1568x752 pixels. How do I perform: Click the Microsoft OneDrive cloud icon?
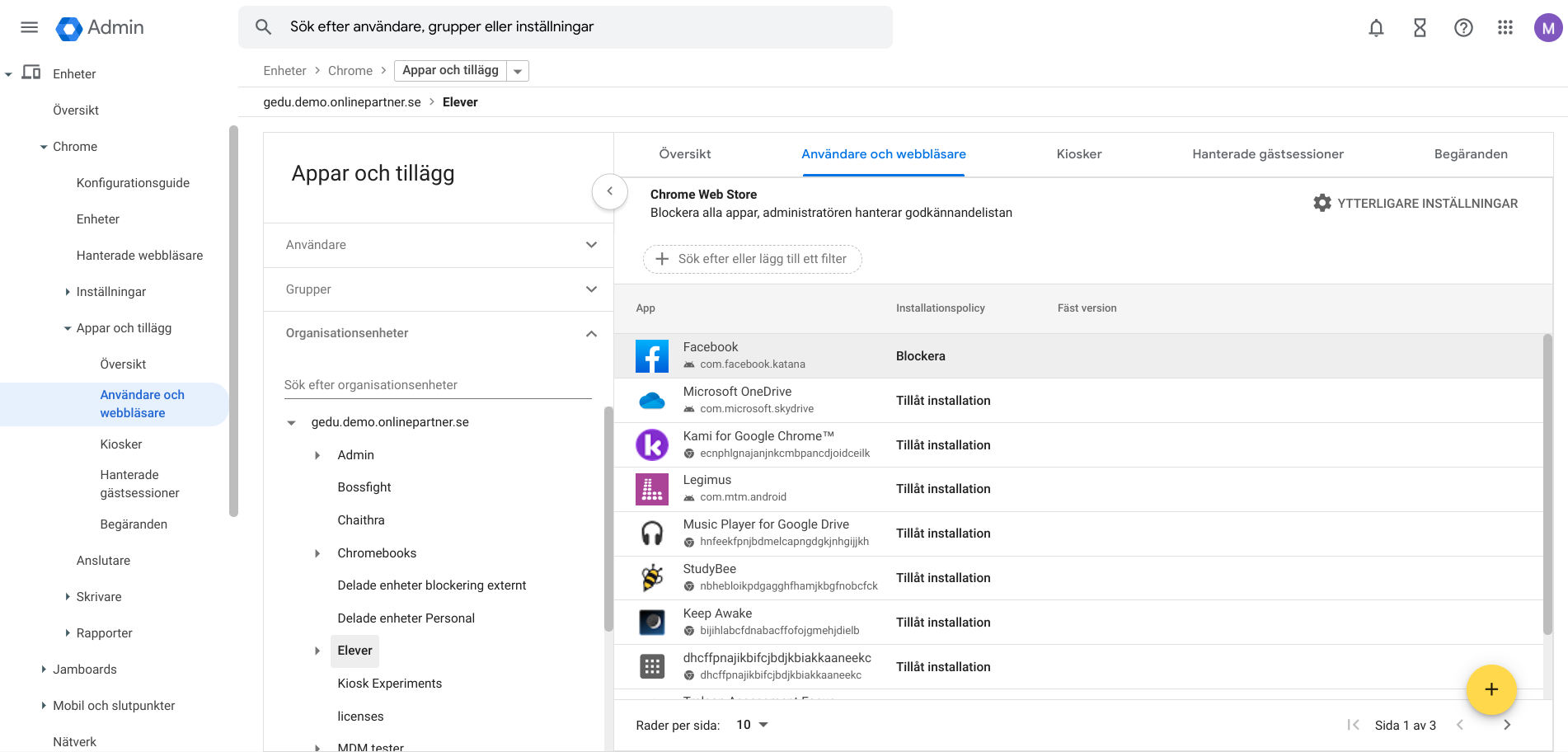click(652, 401)
